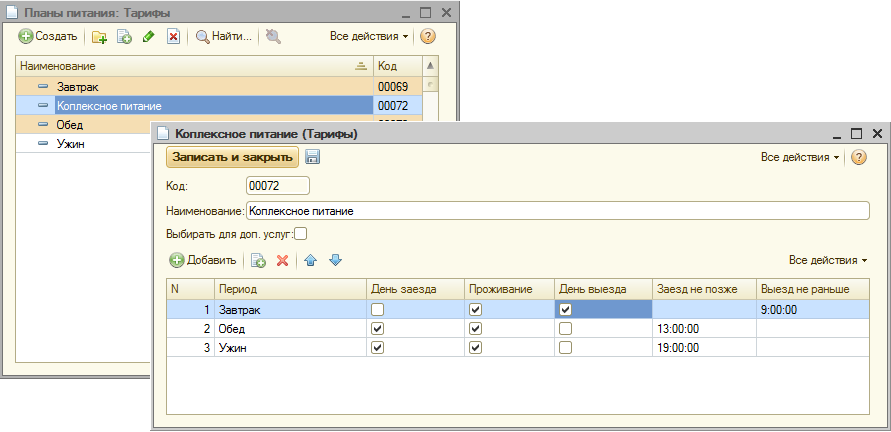Click Выезд не раньше column header
891x432 pixels.
coord(813,289)
